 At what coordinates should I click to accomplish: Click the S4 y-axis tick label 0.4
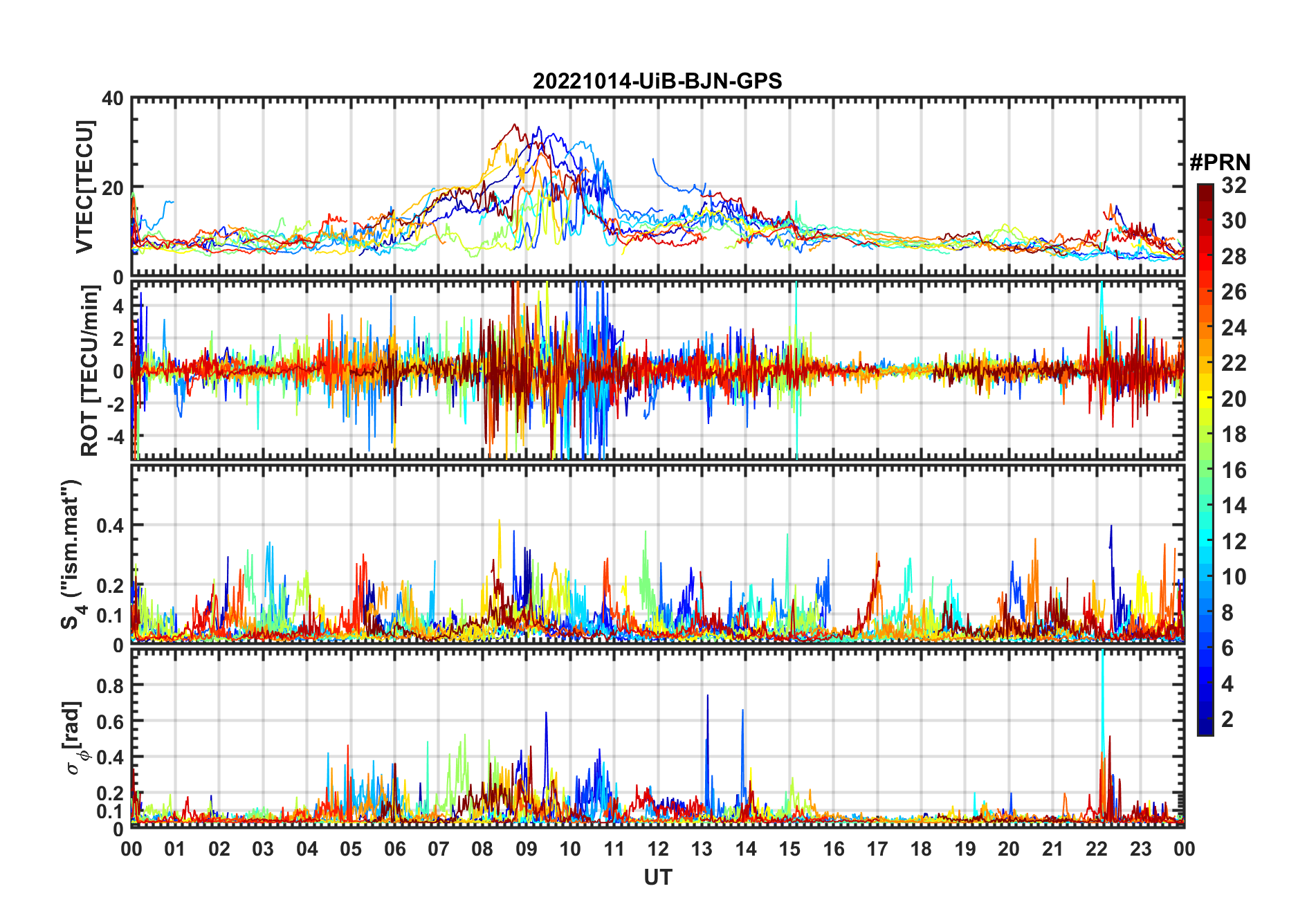pos(110,526)
